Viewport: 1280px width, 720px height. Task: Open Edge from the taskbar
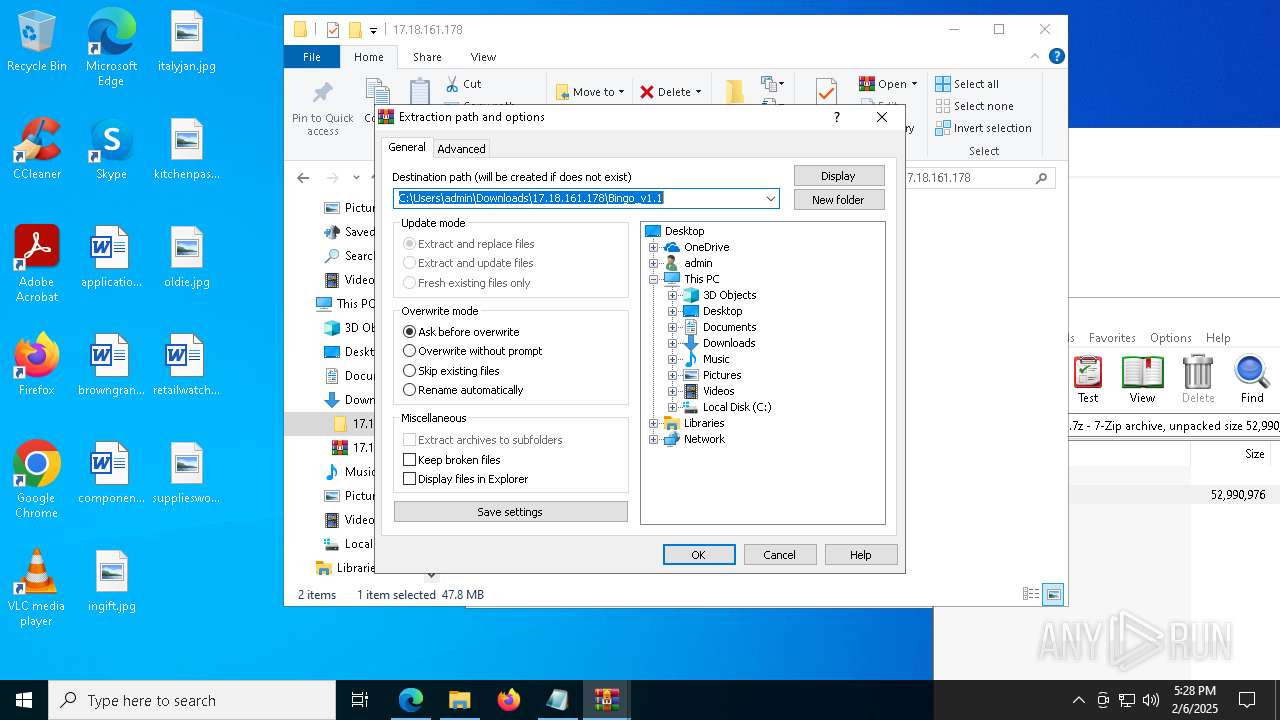point(411,700)
